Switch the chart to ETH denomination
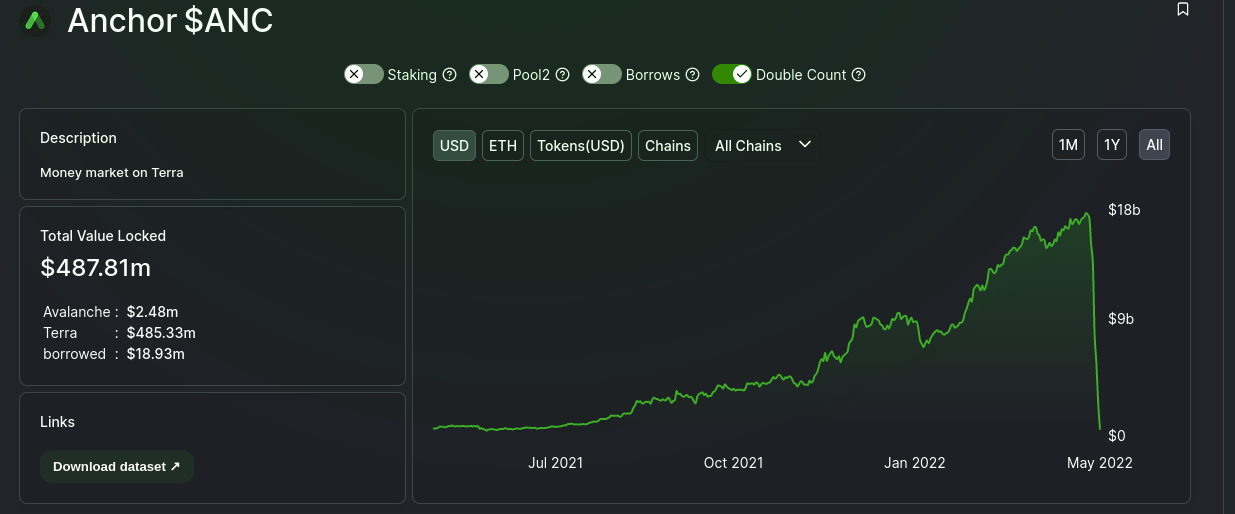Screen dimensions: 1235x514 503,145
